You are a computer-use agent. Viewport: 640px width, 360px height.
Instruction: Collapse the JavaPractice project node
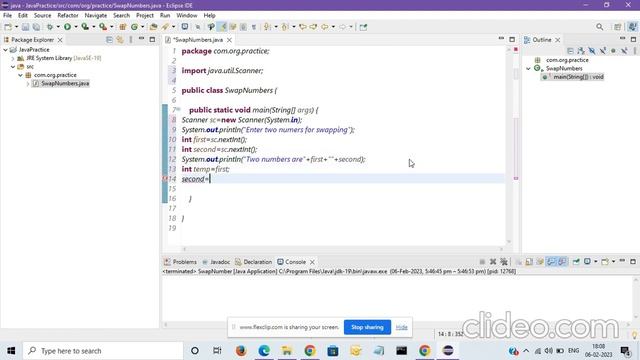click(5, 50)
